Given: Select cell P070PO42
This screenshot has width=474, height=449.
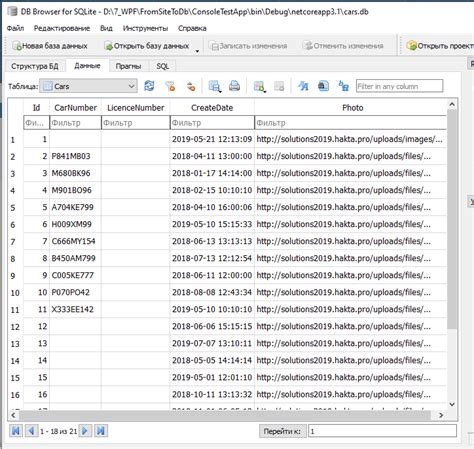Looking at the screenshot, I should click(x=75, y=292).
